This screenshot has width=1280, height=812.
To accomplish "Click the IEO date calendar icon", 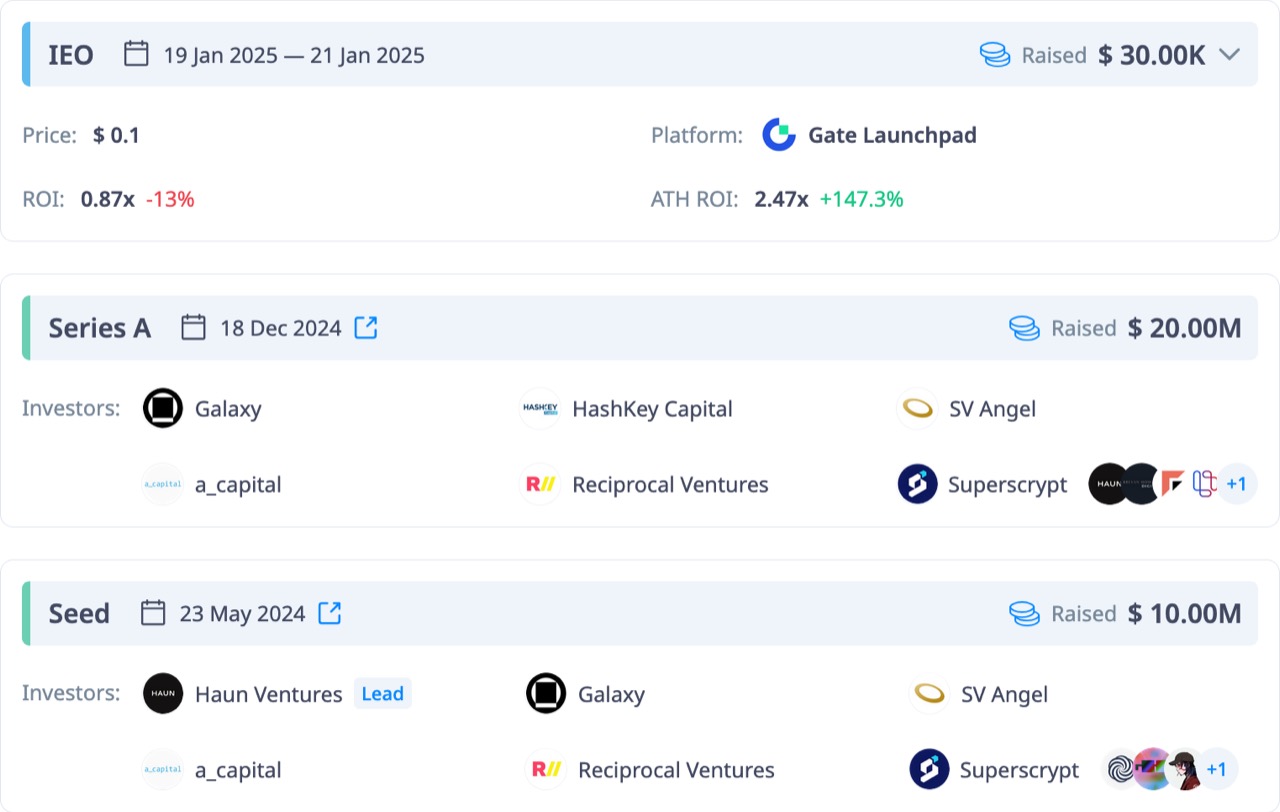I will 136,54.
